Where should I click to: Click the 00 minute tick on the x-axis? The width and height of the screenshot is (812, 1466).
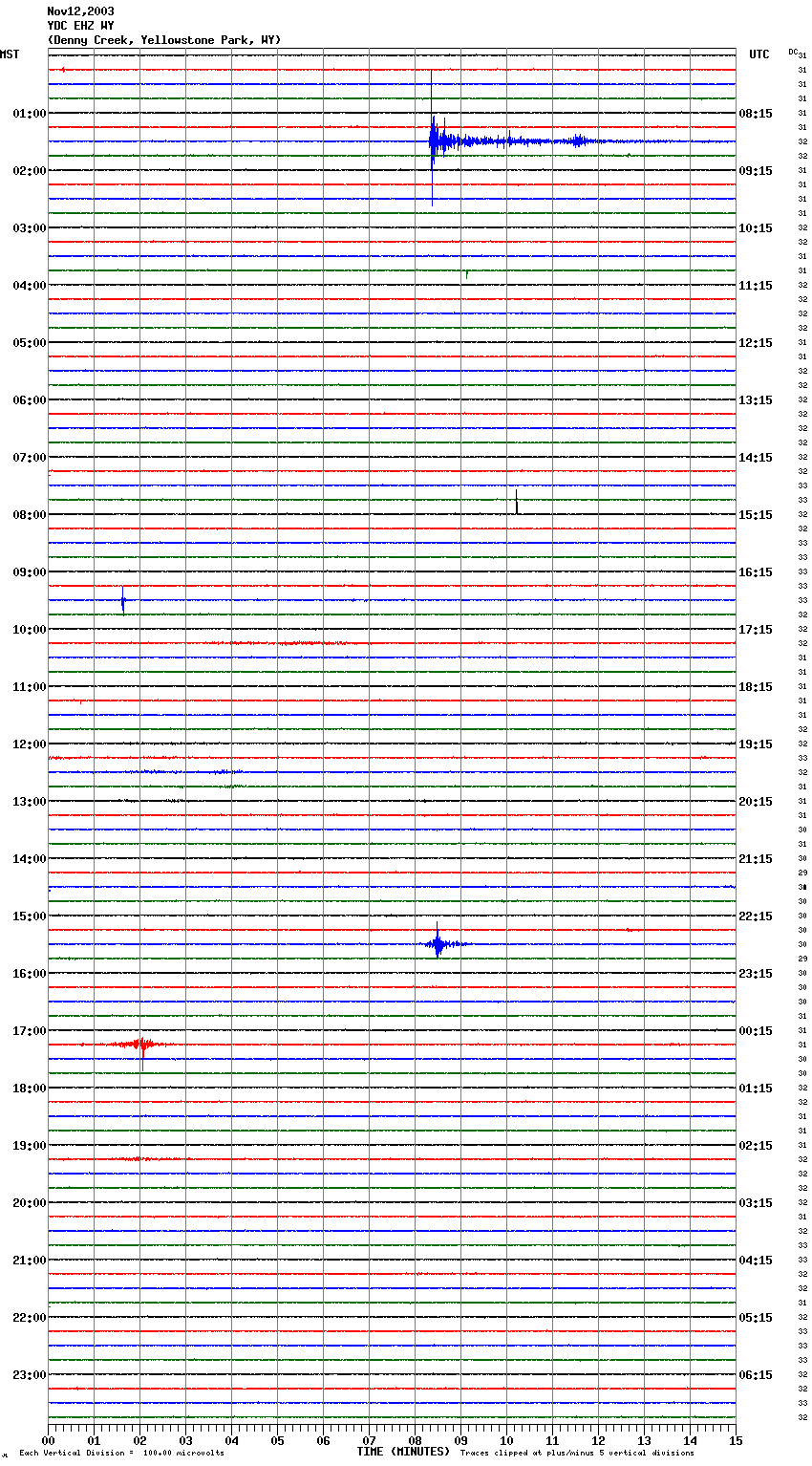tap(48, 1439)
